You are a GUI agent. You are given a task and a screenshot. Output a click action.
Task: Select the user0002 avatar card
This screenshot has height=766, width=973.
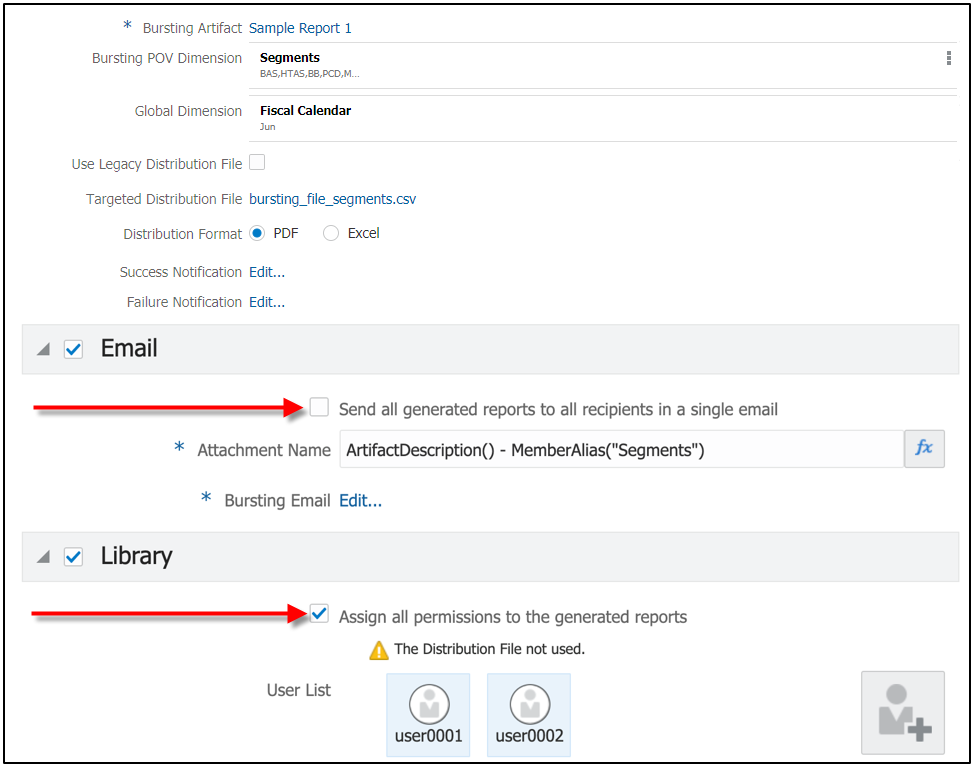529,714
